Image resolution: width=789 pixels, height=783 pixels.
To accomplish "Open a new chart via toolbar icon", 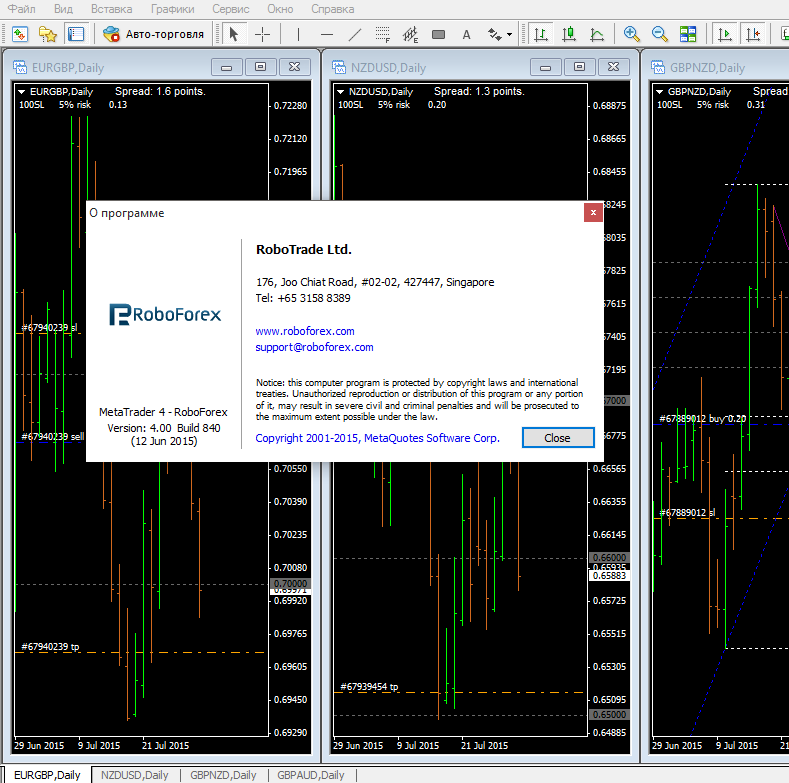I will pyautogui.click(x=20, y=34).
